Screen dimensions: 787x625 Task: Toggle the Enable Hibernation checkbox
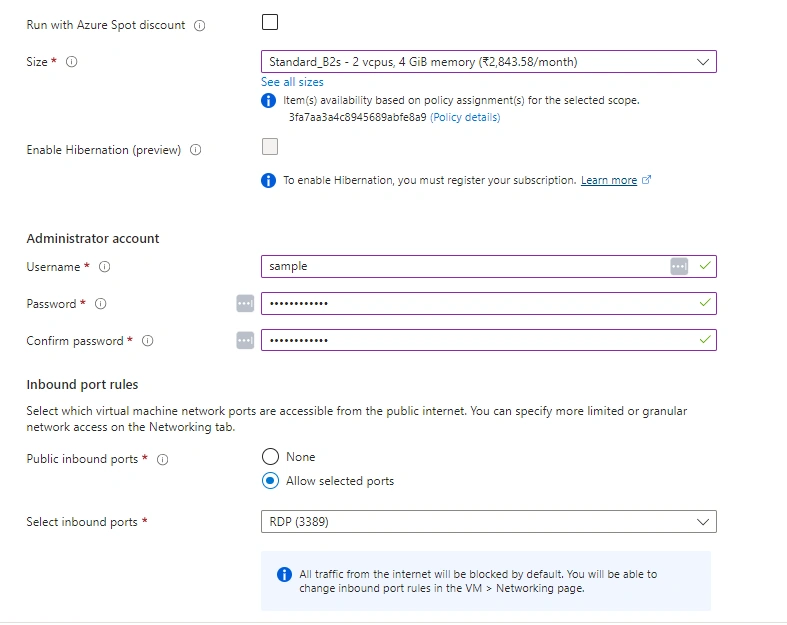tap(270, 147)
